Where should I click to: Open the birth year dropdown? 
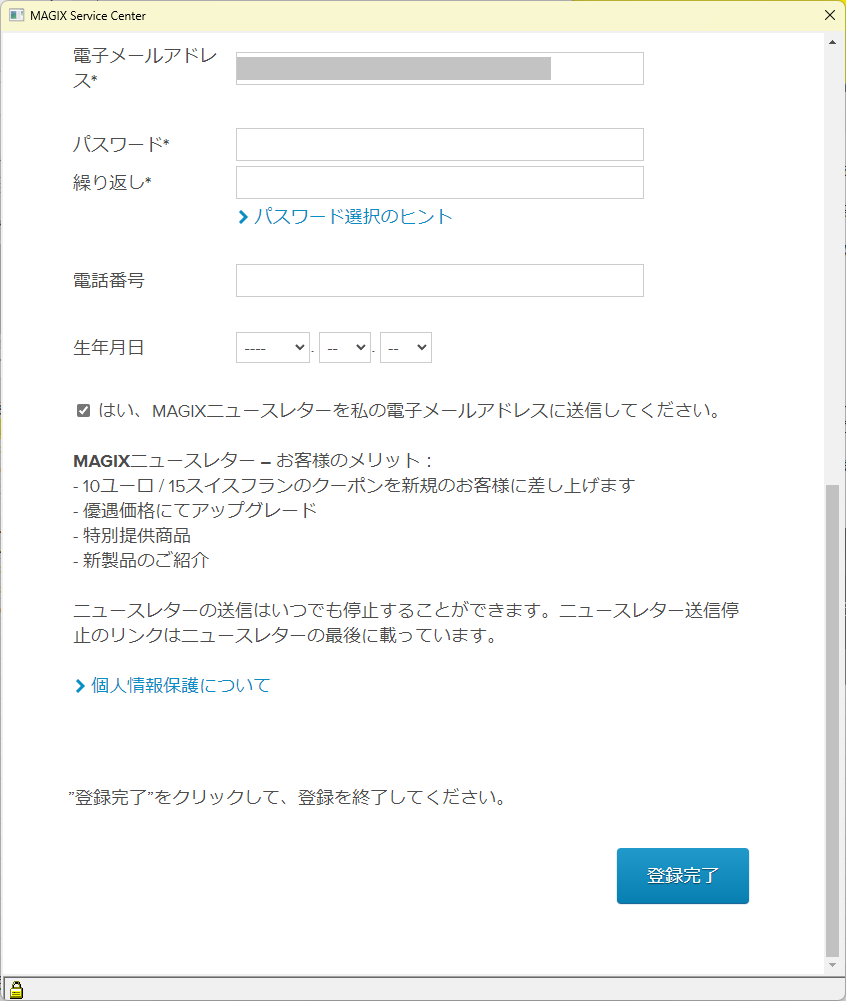pos(273,347)
